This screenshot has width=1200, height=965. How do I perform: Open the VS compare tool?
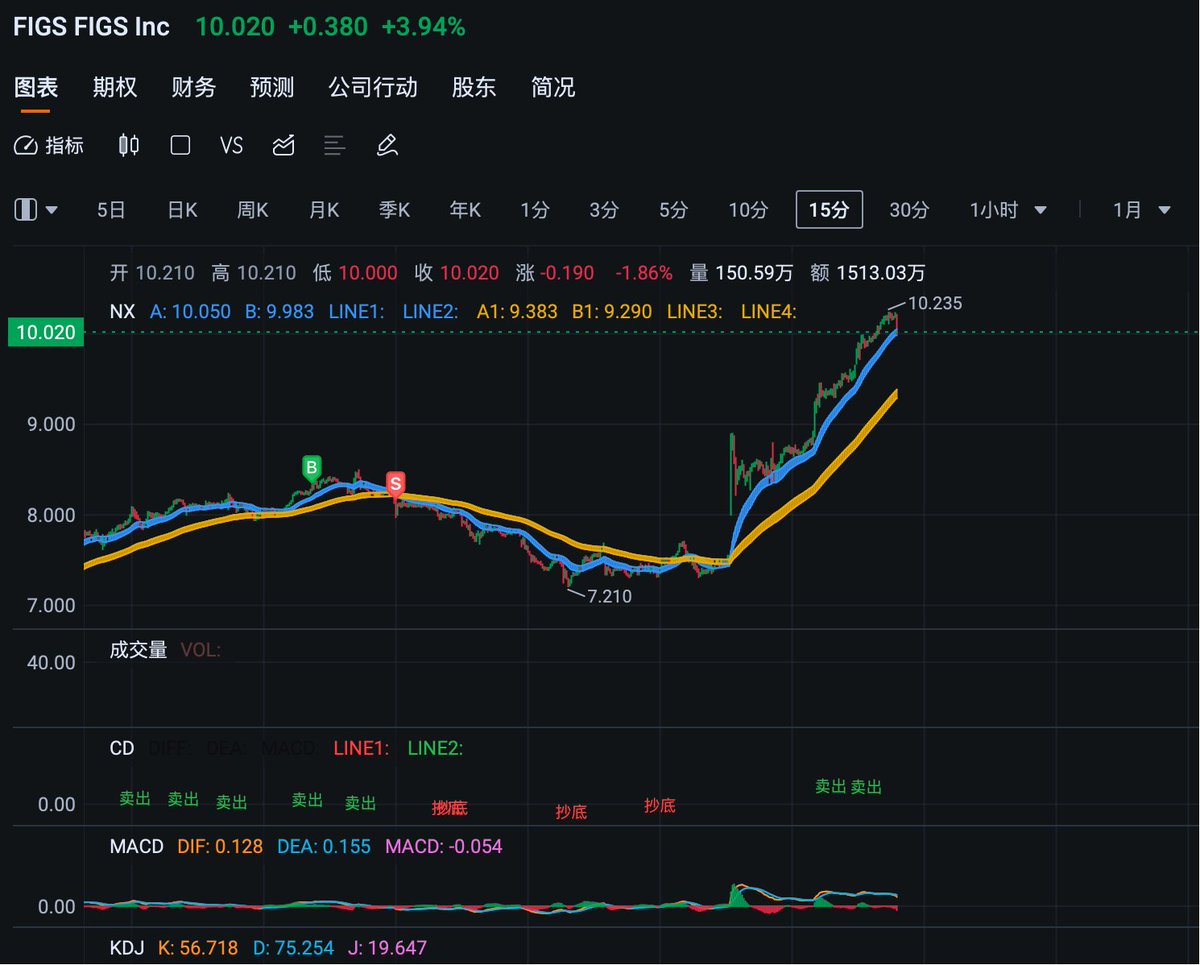pos(231,146)
